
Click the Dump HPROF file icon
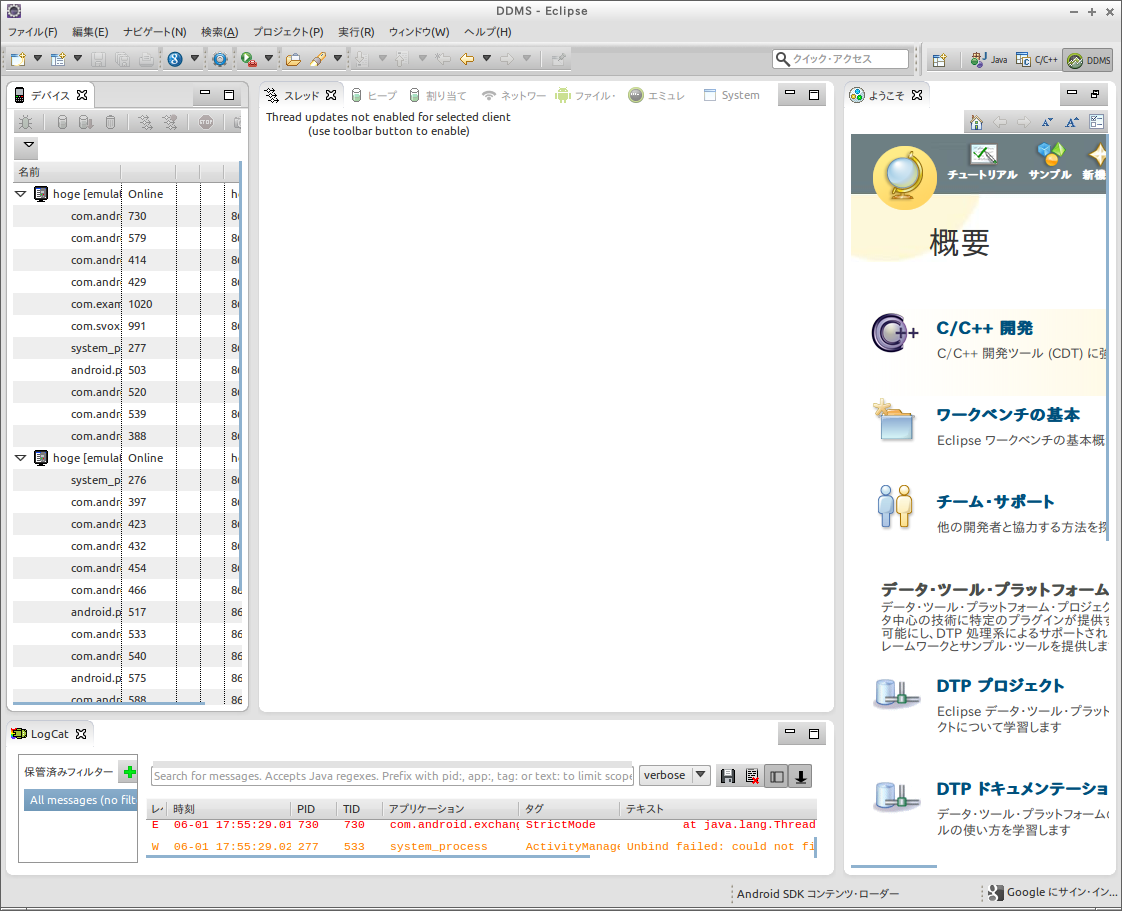tap(86, 122)
